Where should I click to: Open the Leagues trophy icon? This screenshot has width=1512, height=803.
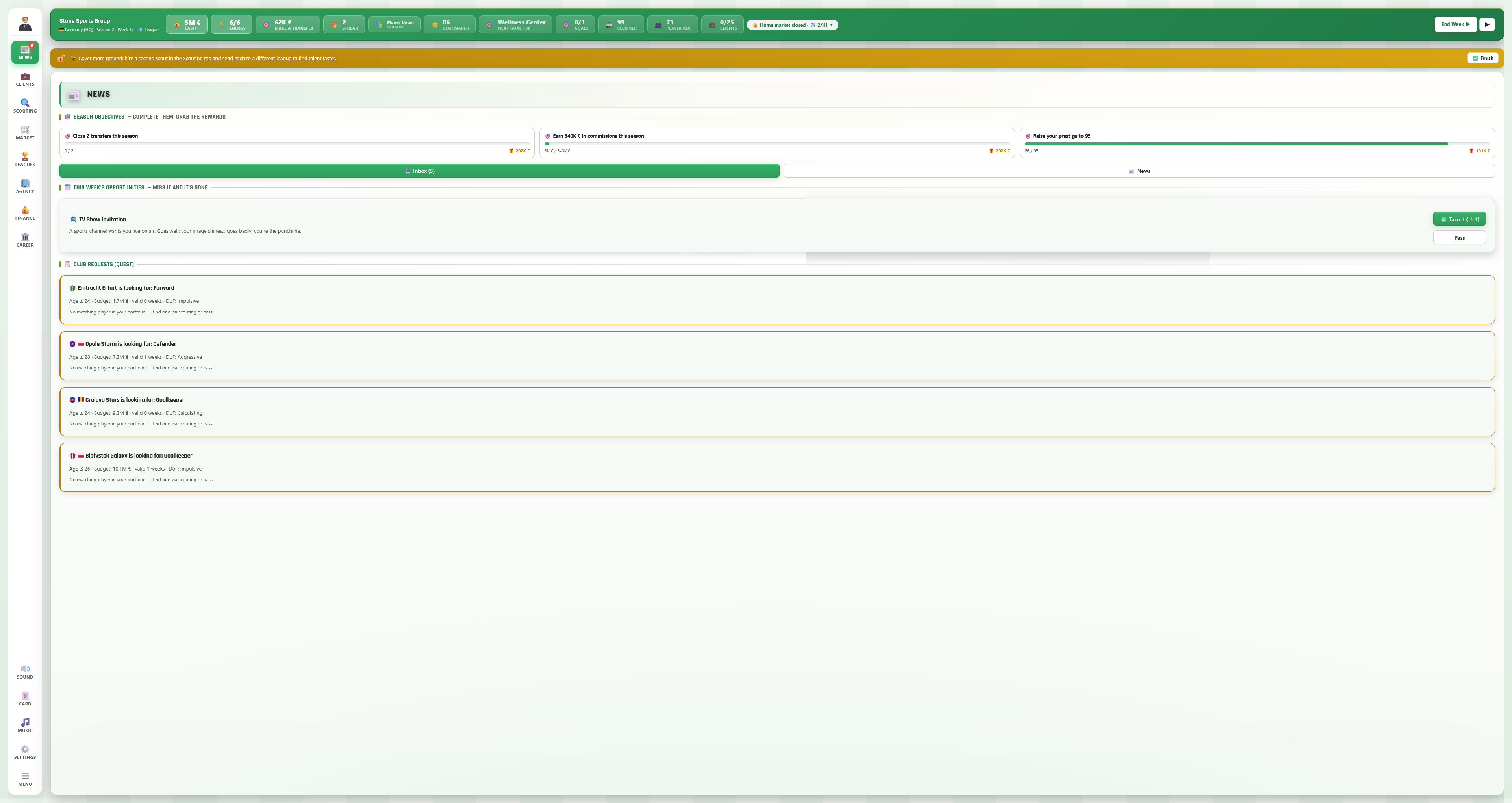(x=25, y=159)
